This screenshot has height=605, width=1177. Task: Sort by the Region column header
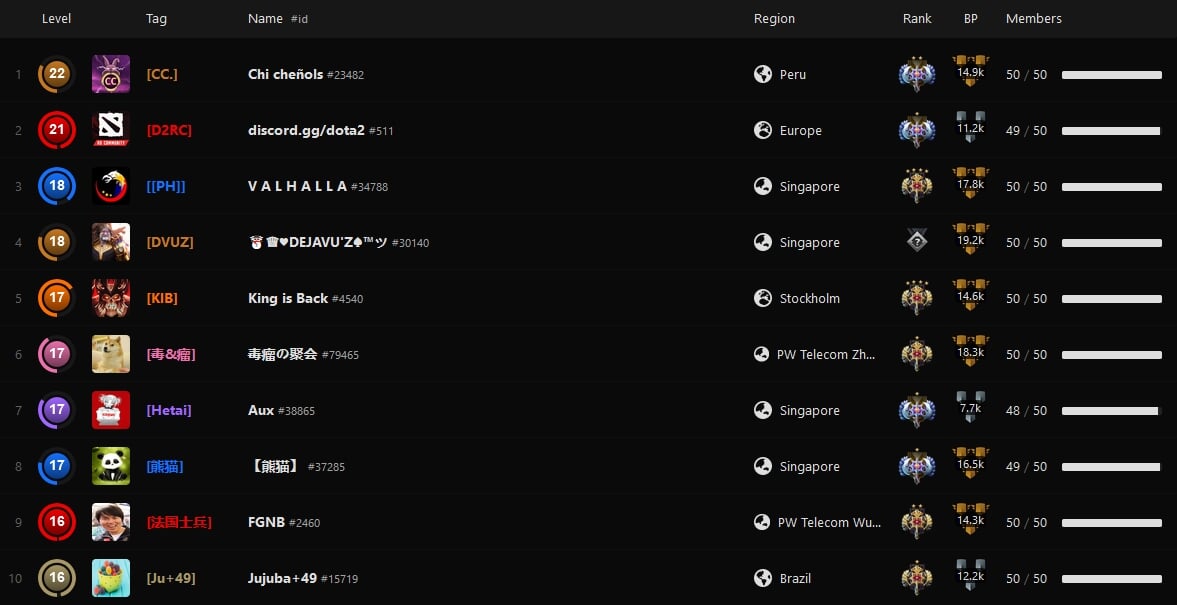774,19
